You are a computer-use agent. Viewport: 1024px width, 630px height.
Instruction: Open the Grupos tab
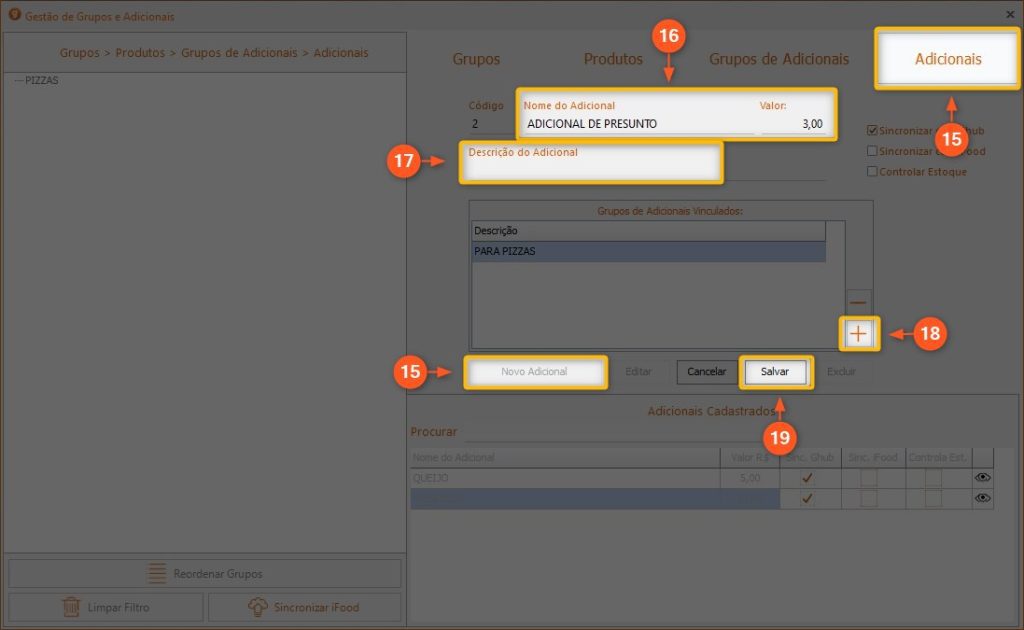pyautogui.click(x=476, y=59)
